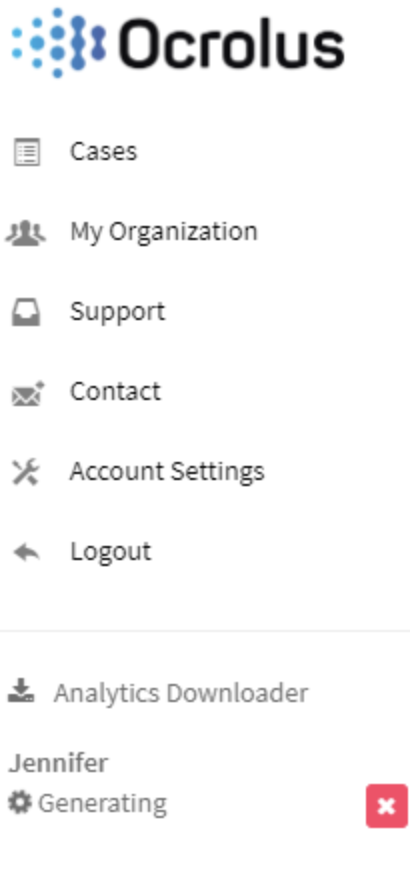The image size is (410, 880).
Task: Cancel Jennifer's download with red X
Action: [387, 806]
